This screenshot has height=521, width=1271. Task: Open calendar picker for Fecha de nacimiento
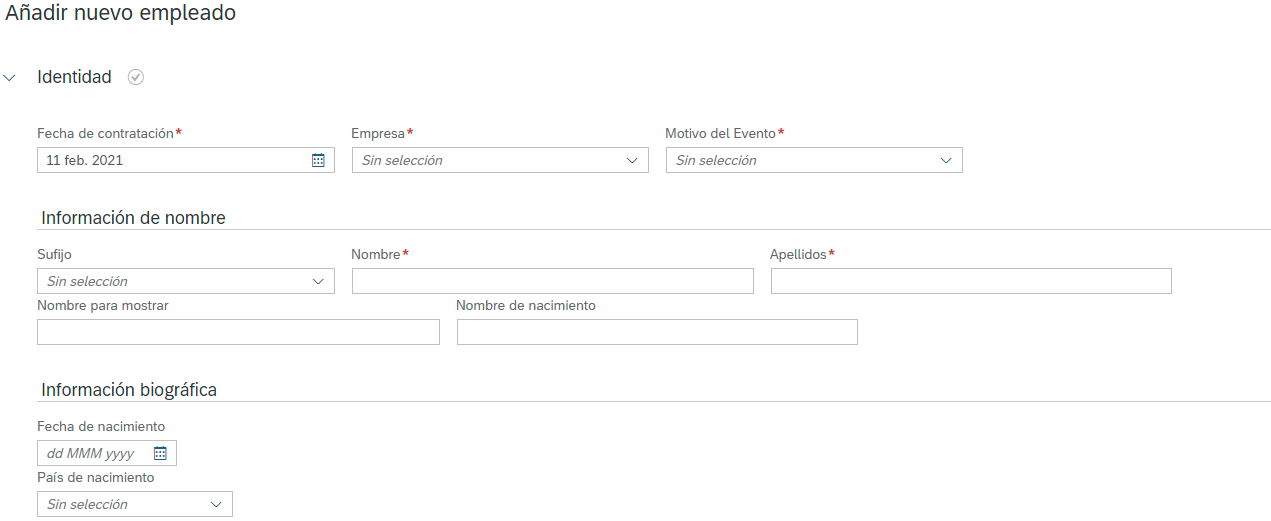(160, 453)
